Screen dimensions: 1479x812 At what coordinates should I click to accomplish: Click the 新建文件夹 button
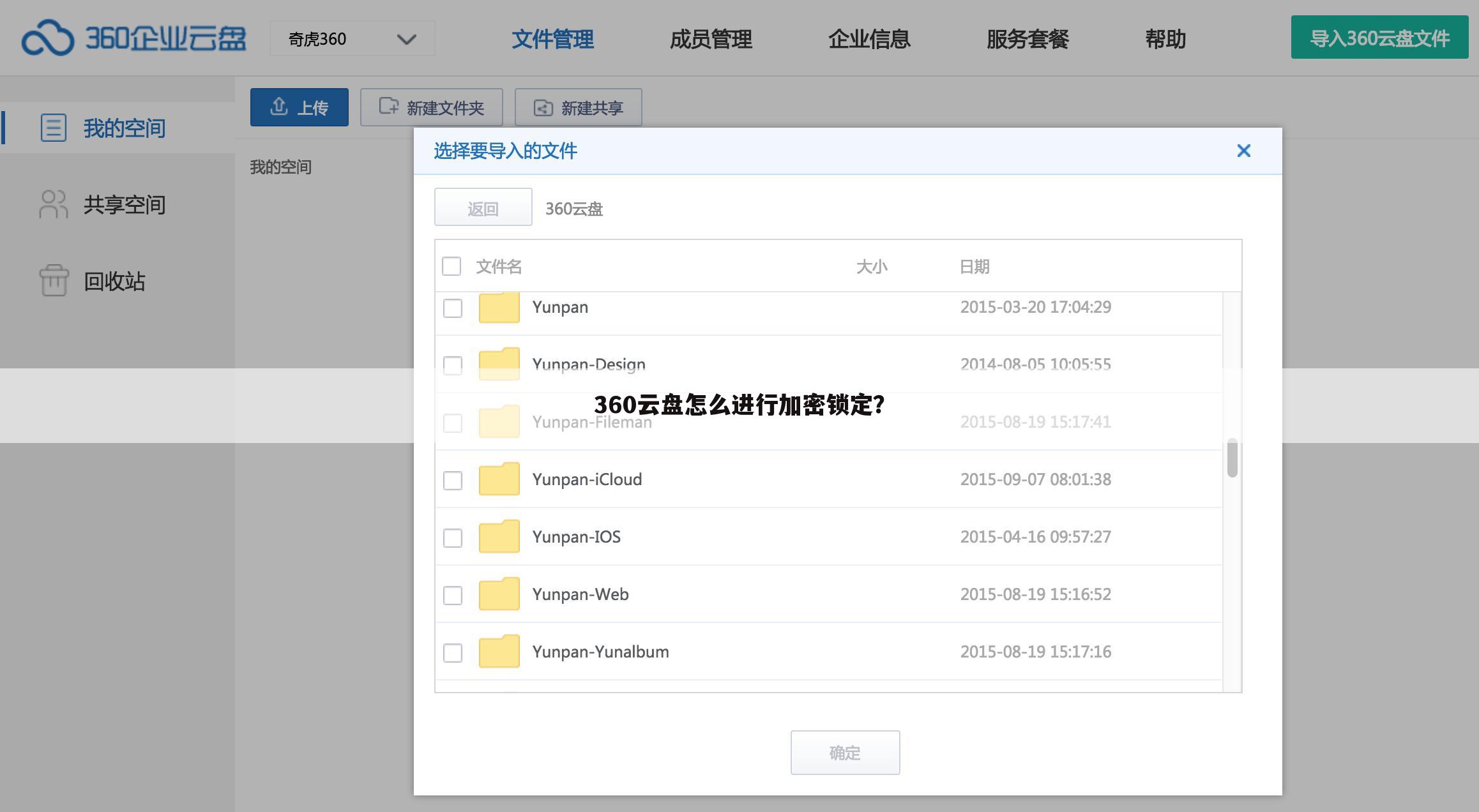[432, 107]
